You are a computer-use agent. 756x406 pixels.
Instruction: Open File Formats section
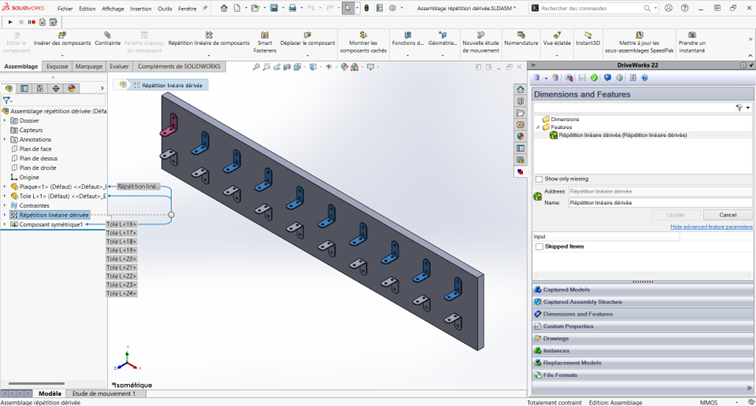(643, 375)
